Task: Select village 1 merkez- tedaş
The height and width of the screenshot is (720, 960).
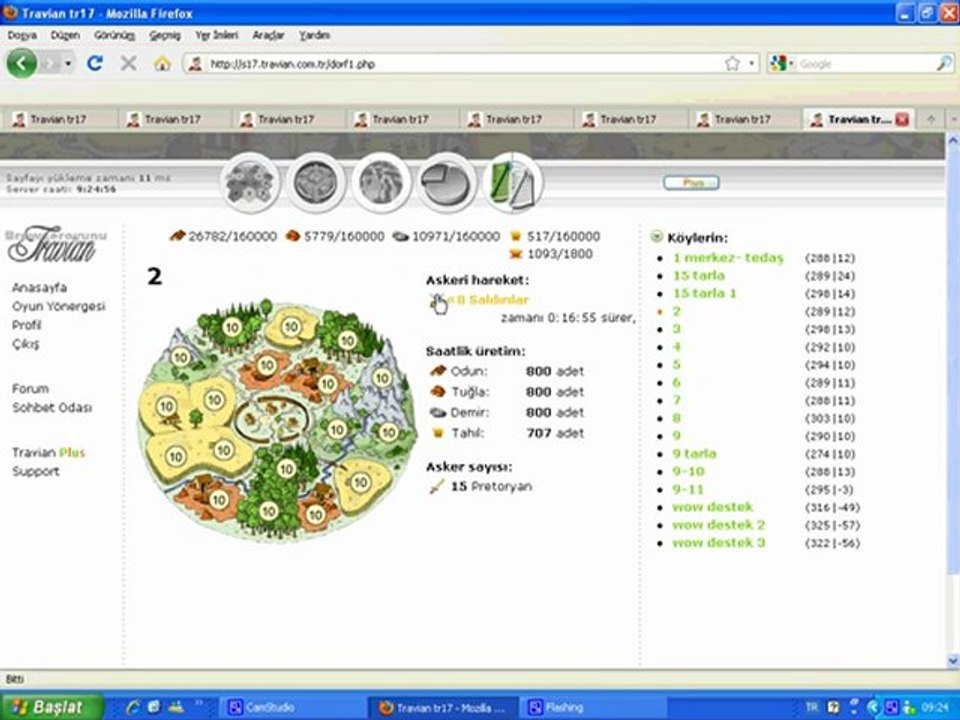Action: pos(728,258)
